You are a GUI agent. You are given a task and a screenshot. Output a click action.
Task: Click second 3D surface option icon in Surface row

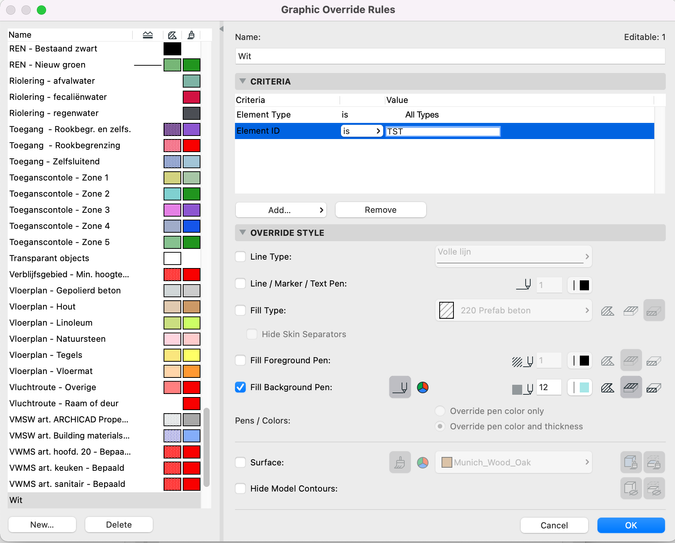(x=654, y=462)
